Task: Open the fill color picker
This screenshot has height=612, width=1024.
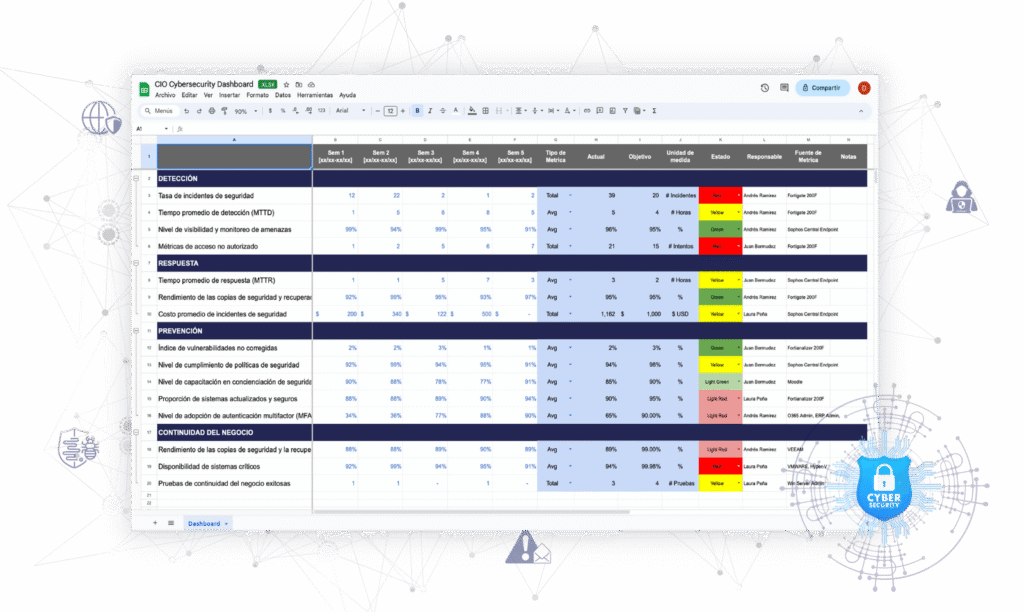Action: pos(470,111)
